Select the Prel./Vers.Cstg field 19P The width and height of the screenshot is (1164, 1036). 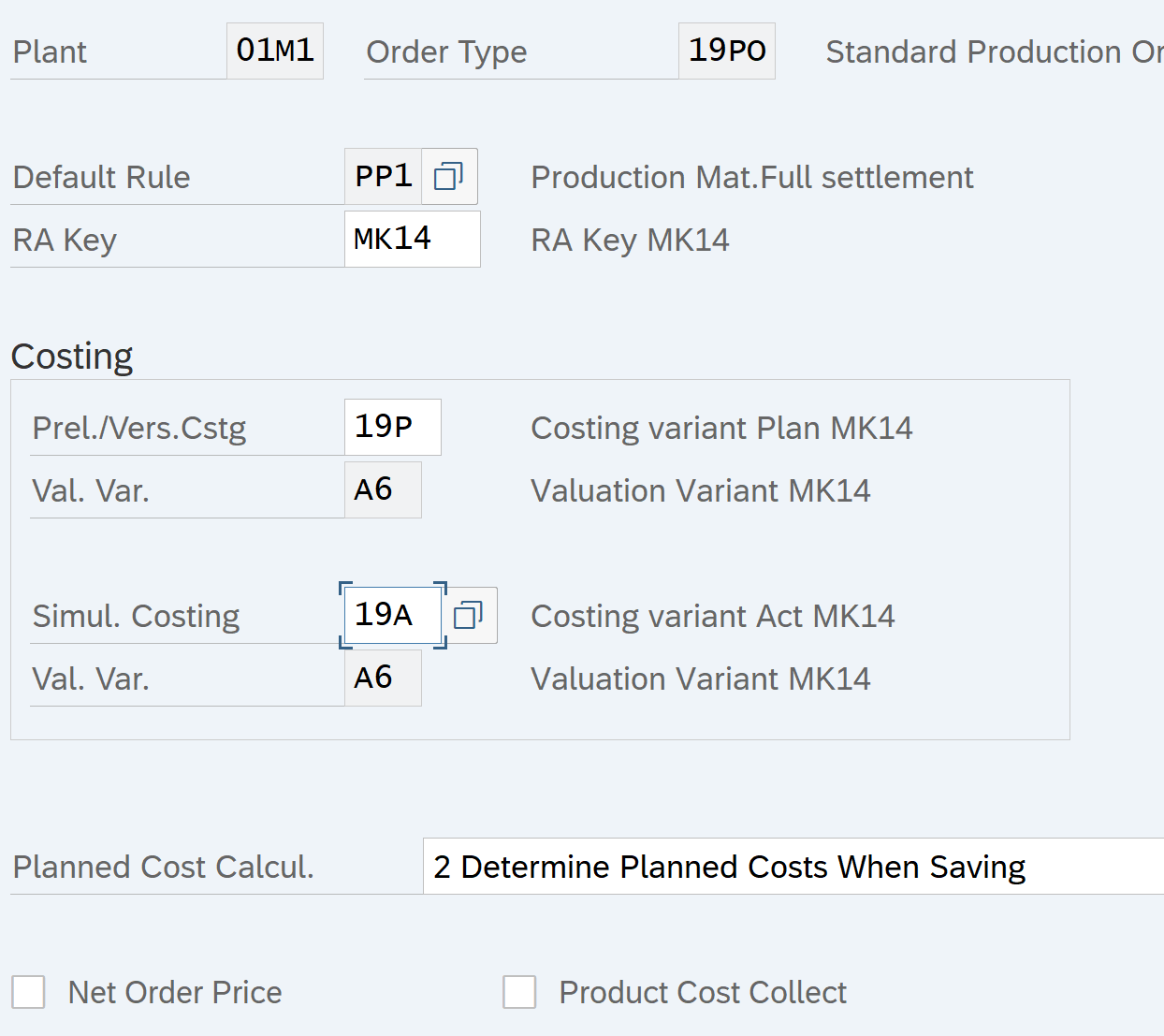(392, 428)
